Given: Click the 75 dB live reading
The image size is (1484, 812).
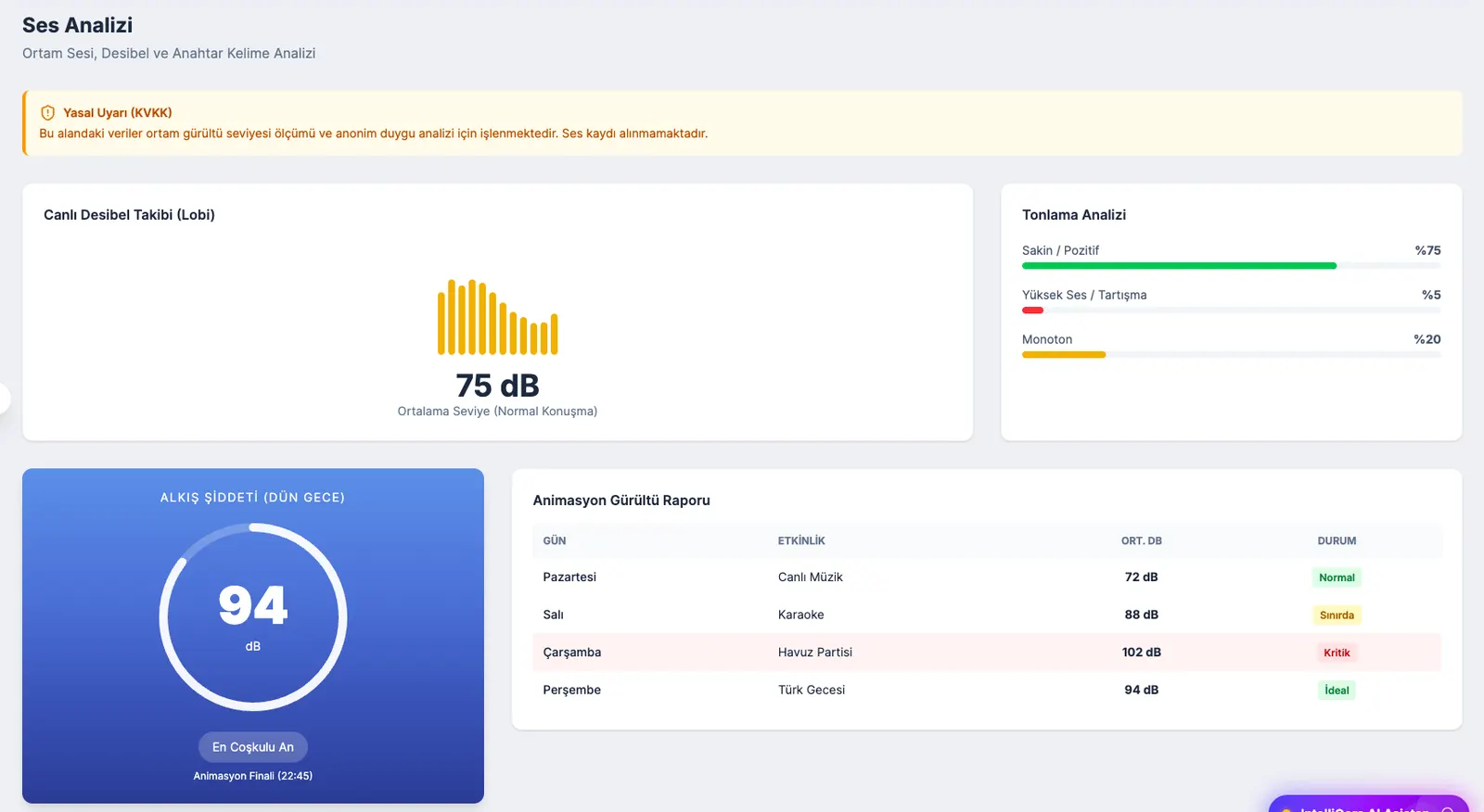Looking at the screenshot, I should click(x=498, y=386).
